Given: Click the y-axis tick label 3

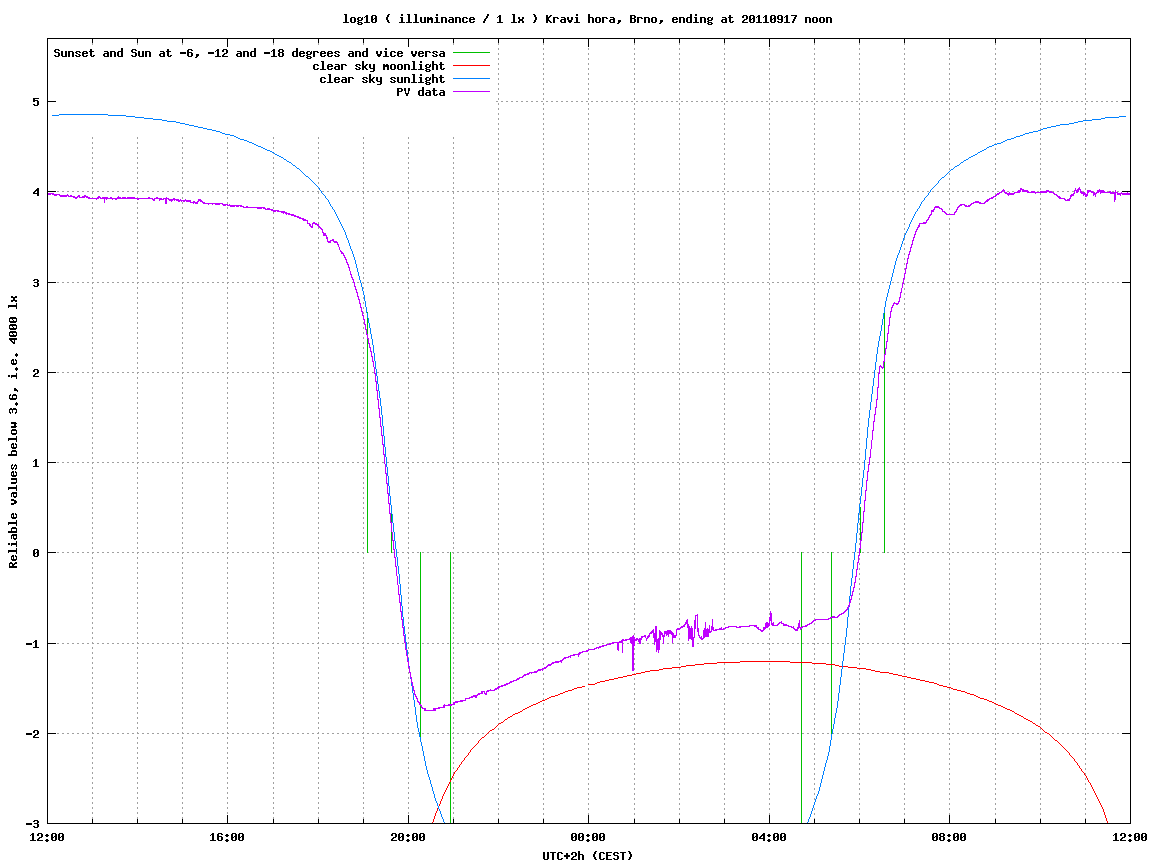Looking at the screenshot, I should click(x=36, y=283).
